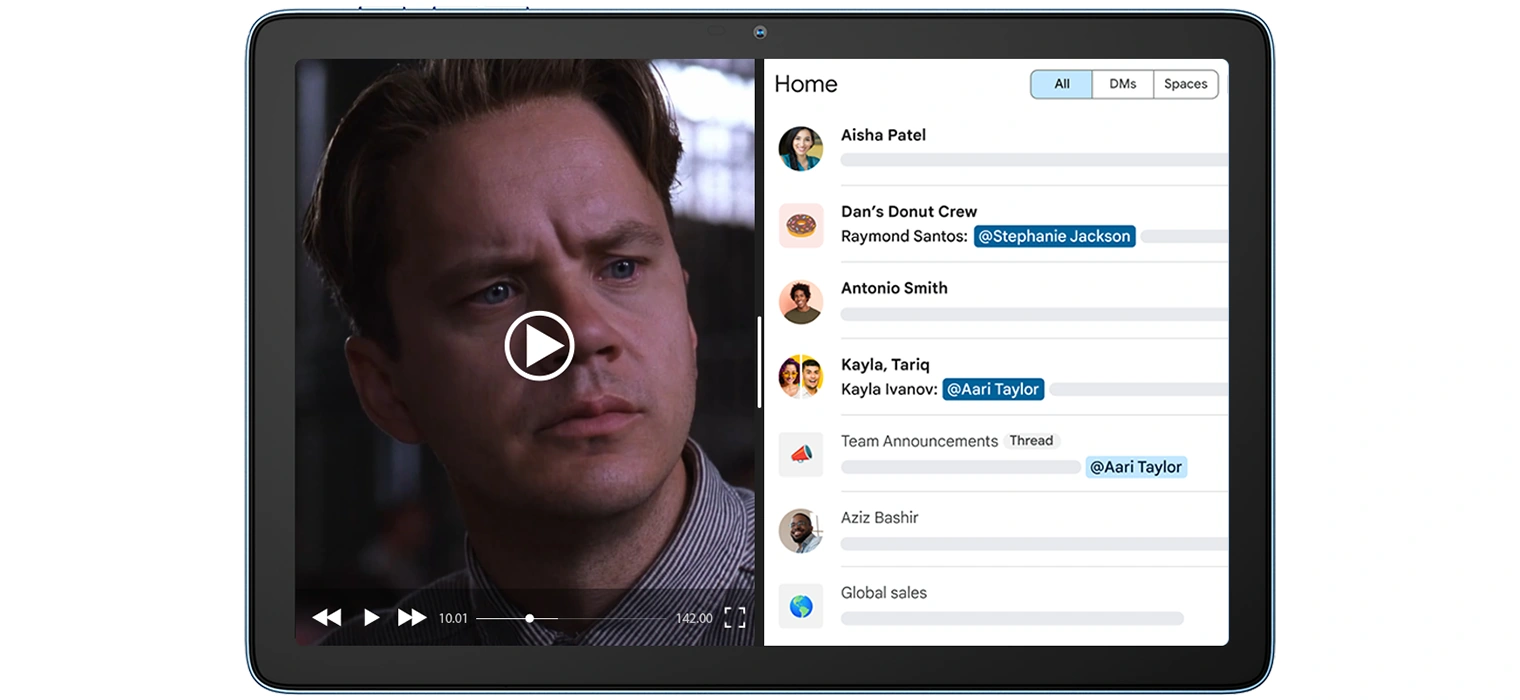Click the elapsed time 10.01
1520x700 pixels.
pos(453,618)
